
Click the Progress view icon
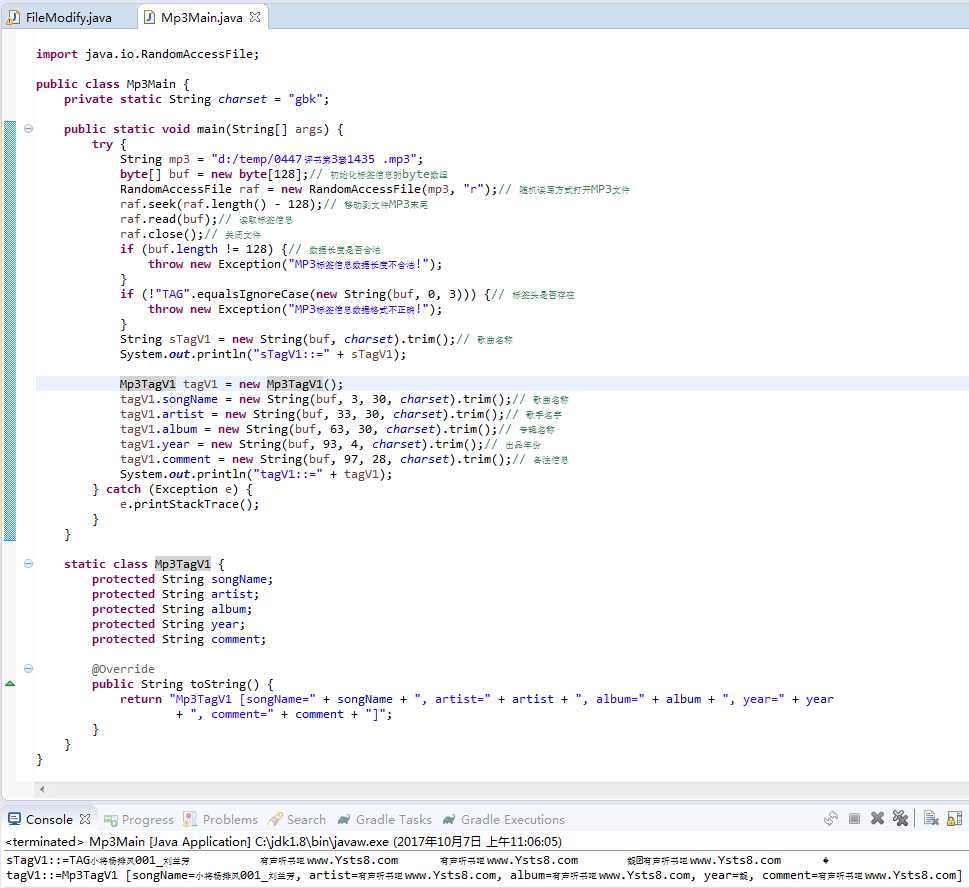click(x=111, y=820)
